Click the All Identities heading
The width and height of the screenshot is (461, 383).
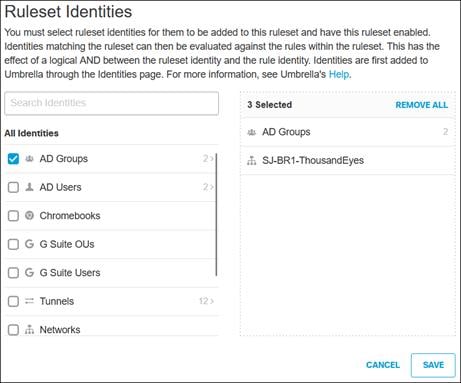(32, 133)
